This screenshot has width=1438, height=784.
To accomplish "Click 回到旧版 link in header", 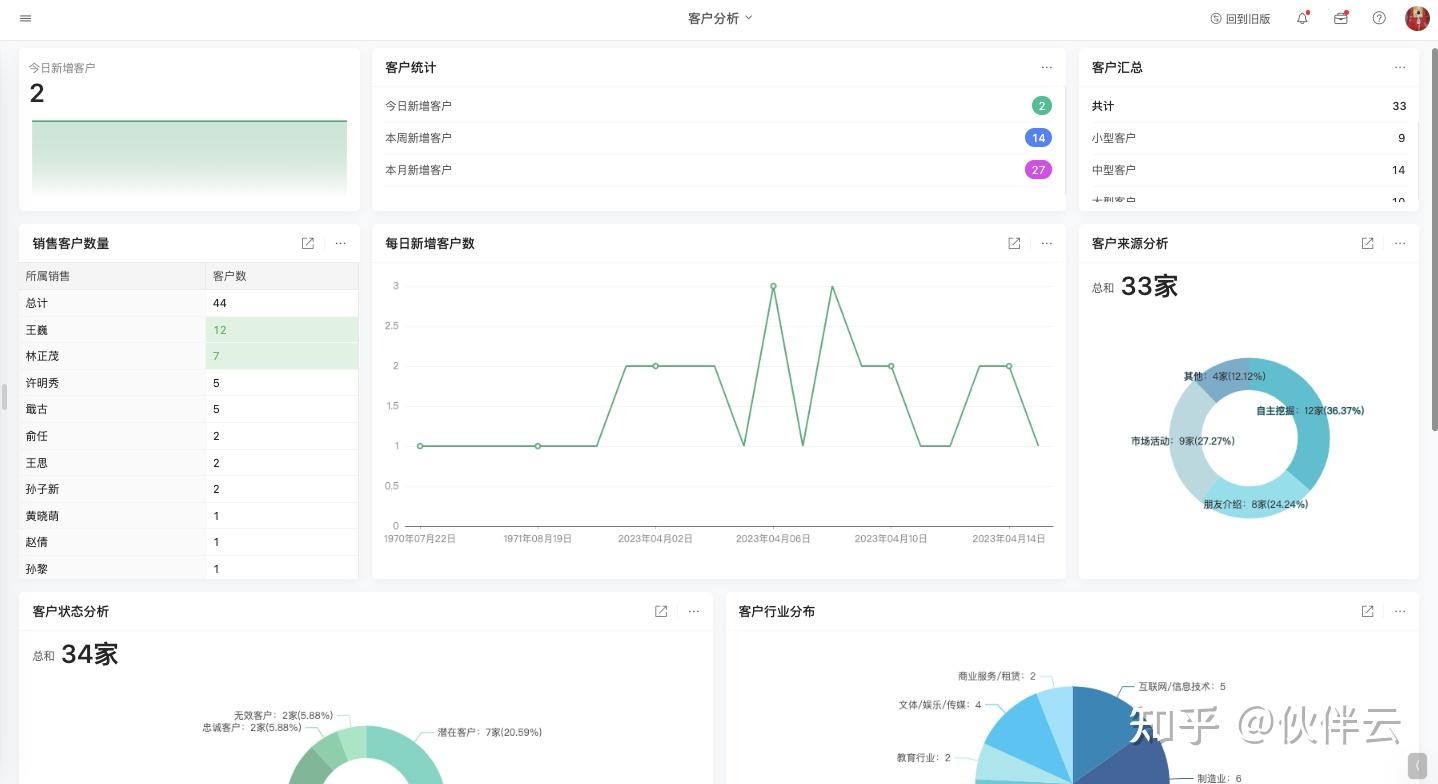I will pos(1240,18).
